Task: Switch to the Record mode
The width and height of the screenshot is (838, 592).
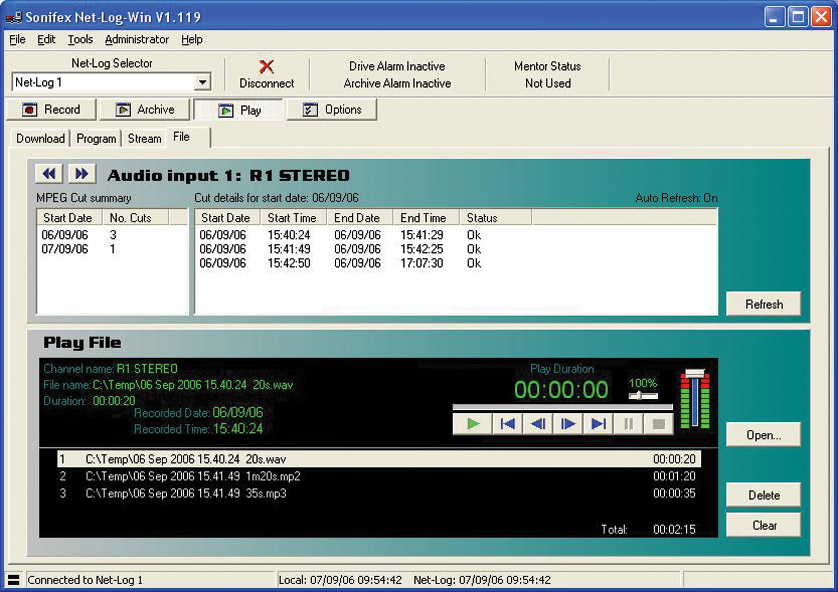Action: 51,110
